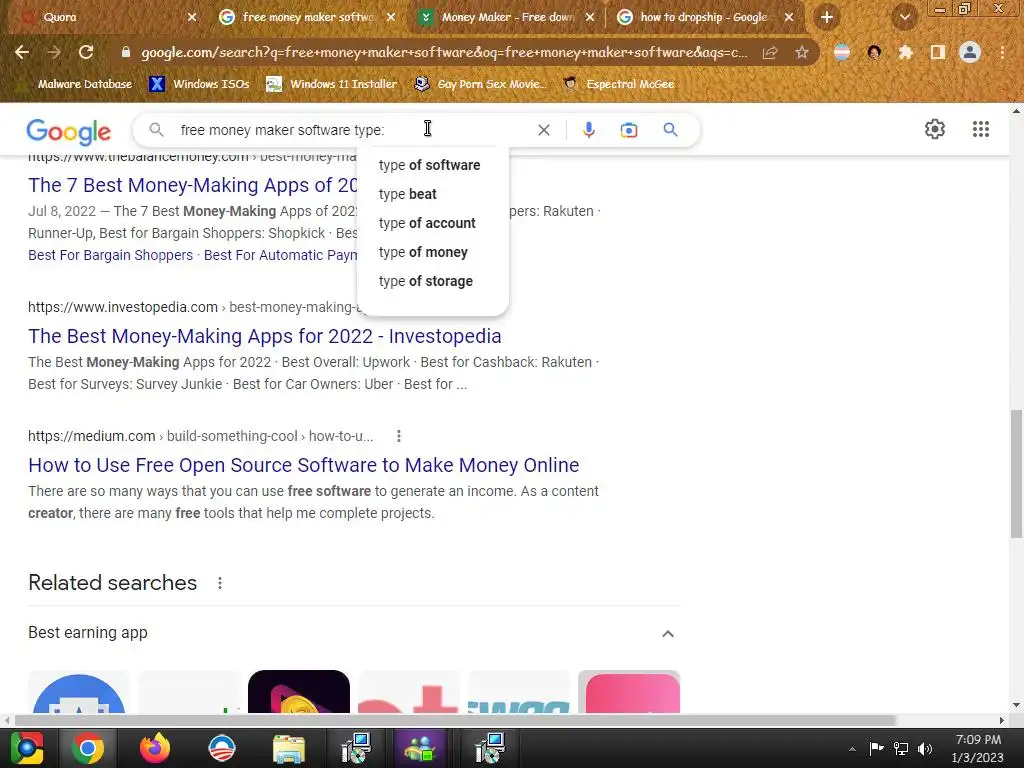
Task: Choose suggestion 'type beat'
Action: 408,194
